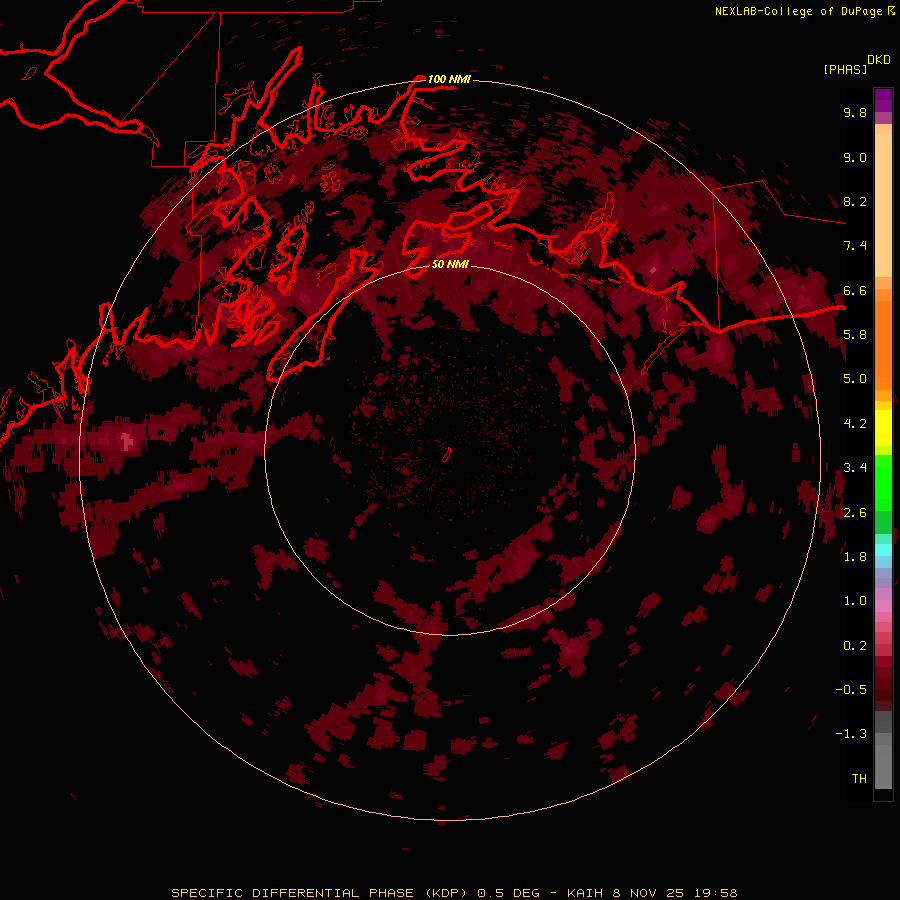Click the 0.5 DEG elevation text
900x900 pixels.
point(508,893)
